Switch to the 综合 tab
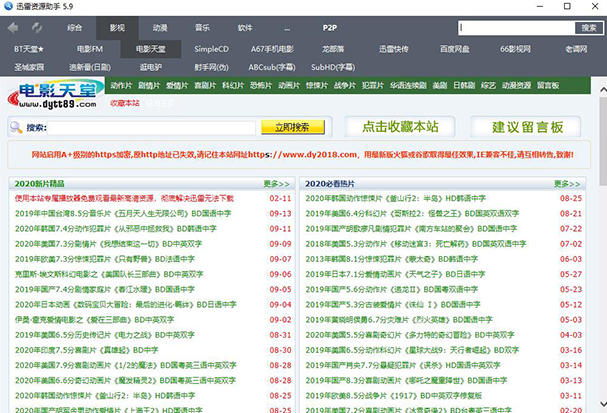 click(x=74, y=28)
